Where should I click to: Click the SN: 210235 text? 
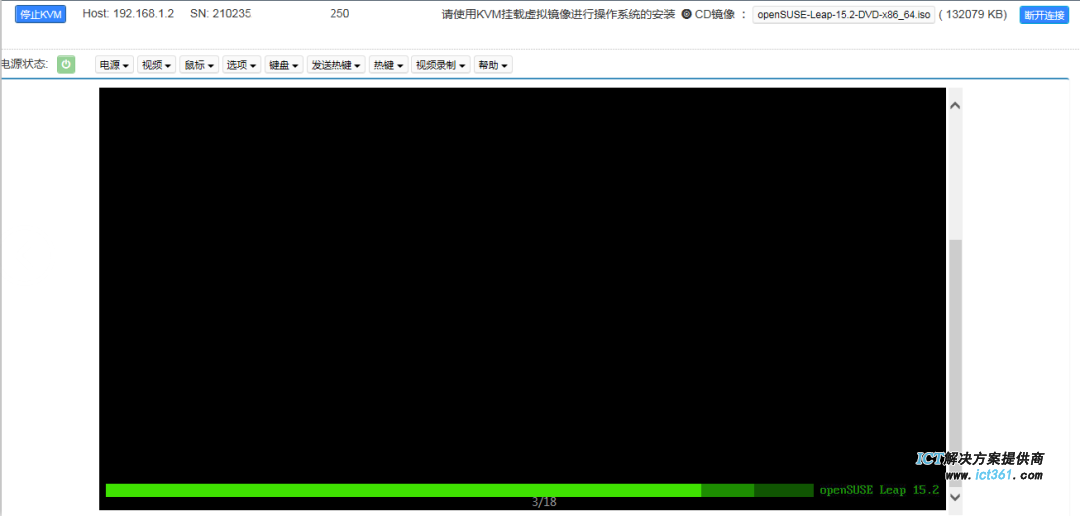(x=220, y=14)
